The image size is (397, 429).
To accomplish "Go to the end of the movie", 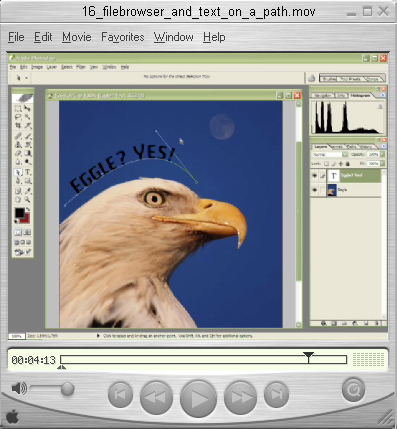I will coord(276,395).
